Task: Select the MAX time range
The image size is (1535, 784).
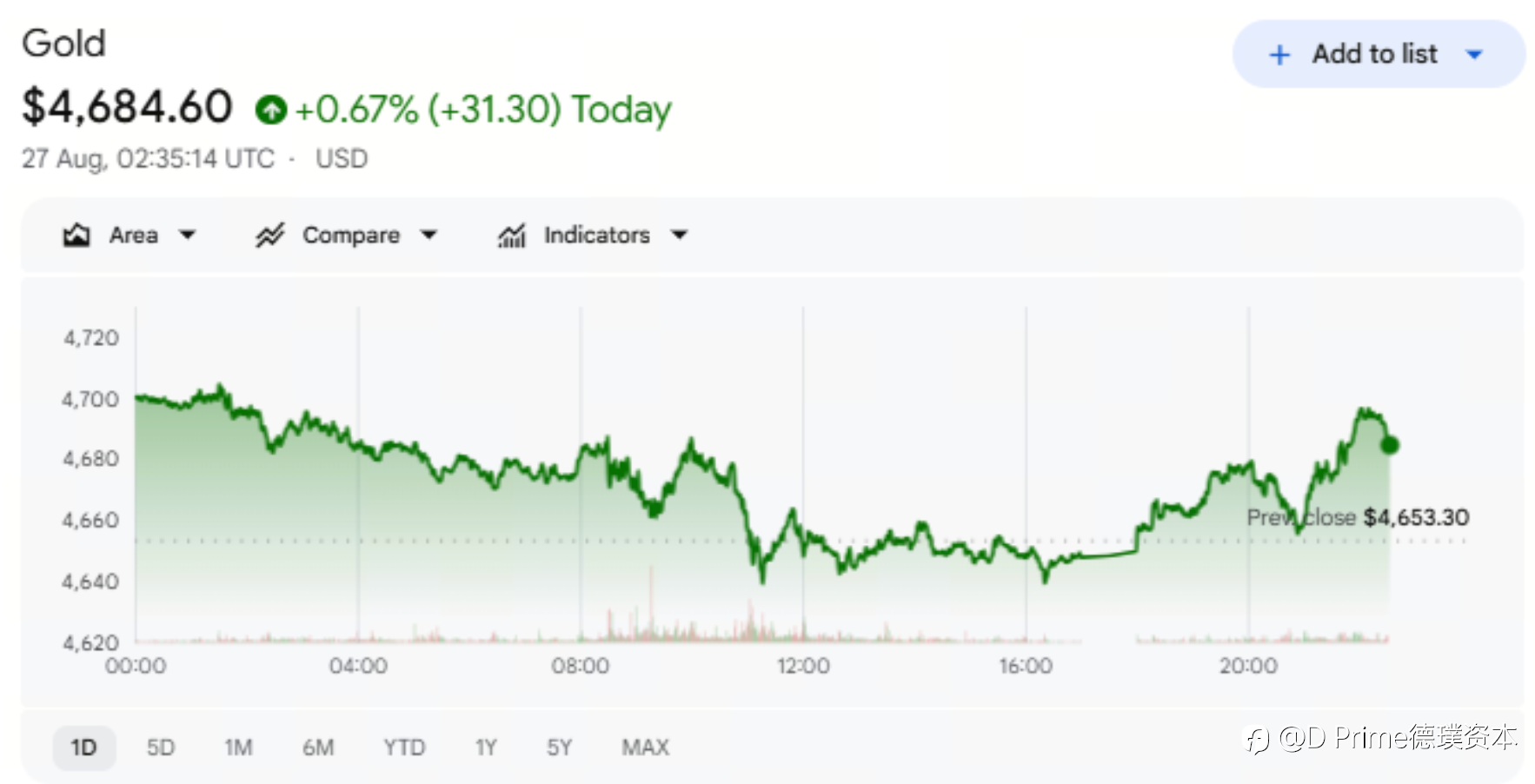Action: (x=646, y=747)
